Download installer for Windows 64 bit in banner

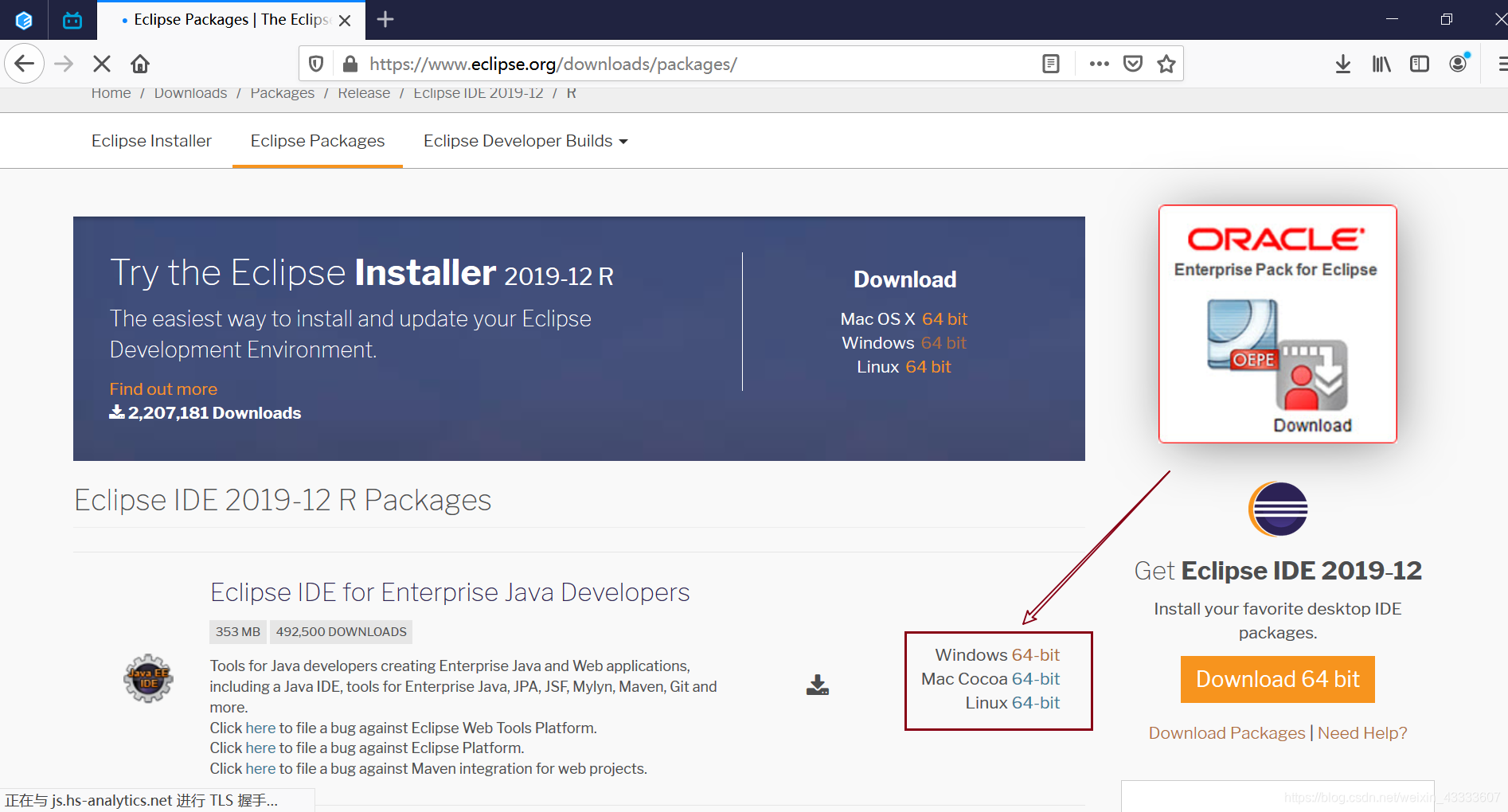(943, 343)
